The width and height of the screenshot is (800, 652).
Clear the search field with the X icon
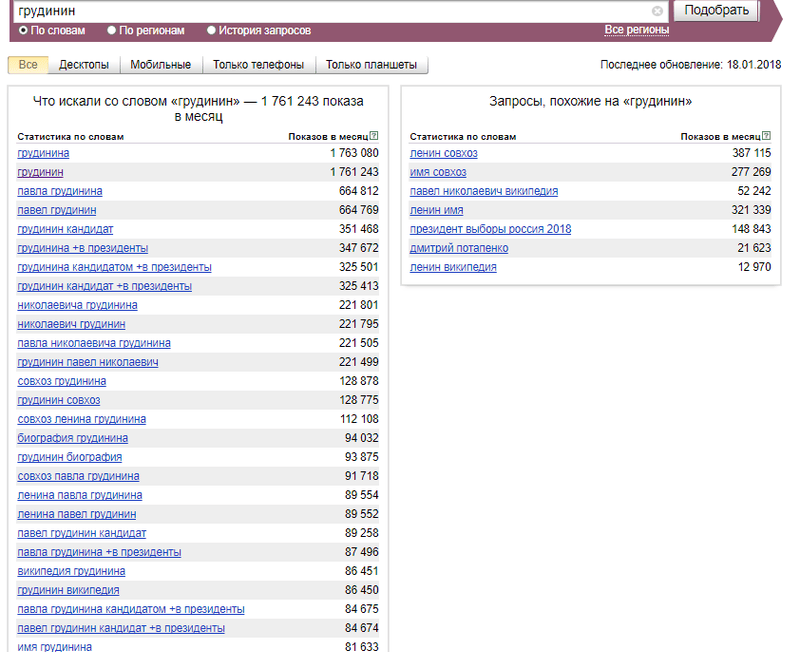[x=657, y=11]
